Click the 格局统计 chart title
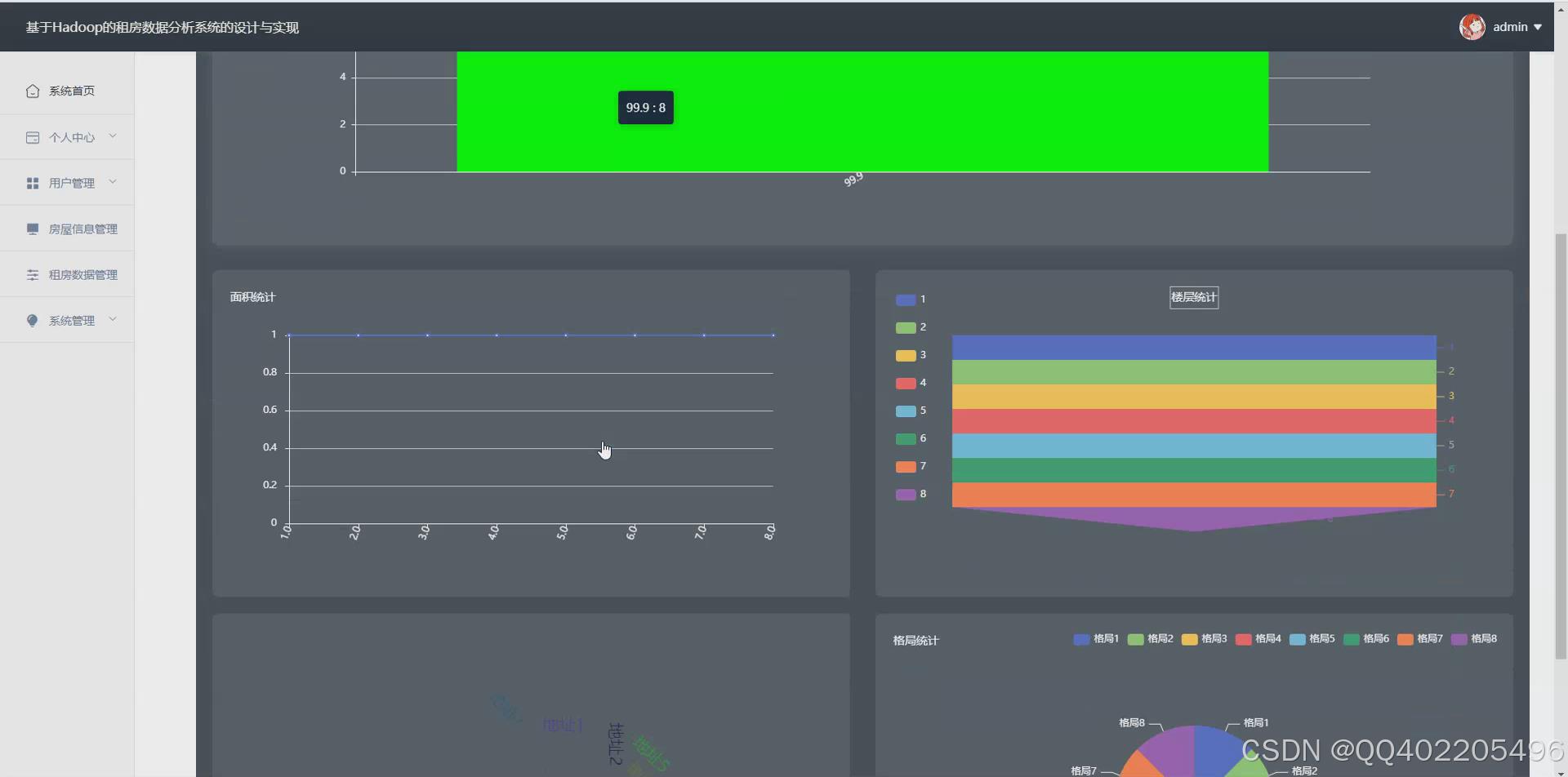Viewport: 1568px width, 777px height. coord(915,641)
